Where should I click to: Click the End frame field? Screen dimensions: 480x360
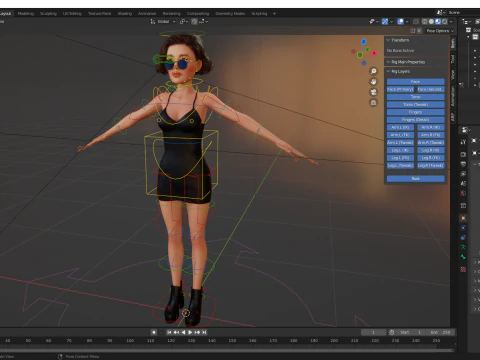click(x=441, y=332)
